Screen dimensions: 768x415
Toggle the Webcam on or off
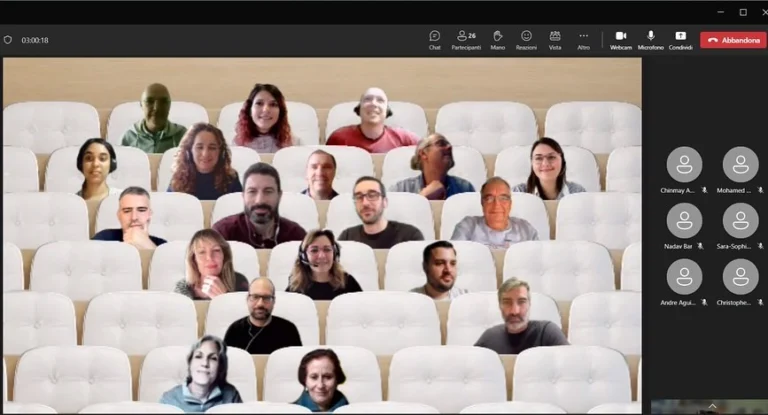[x=621, y=39]
